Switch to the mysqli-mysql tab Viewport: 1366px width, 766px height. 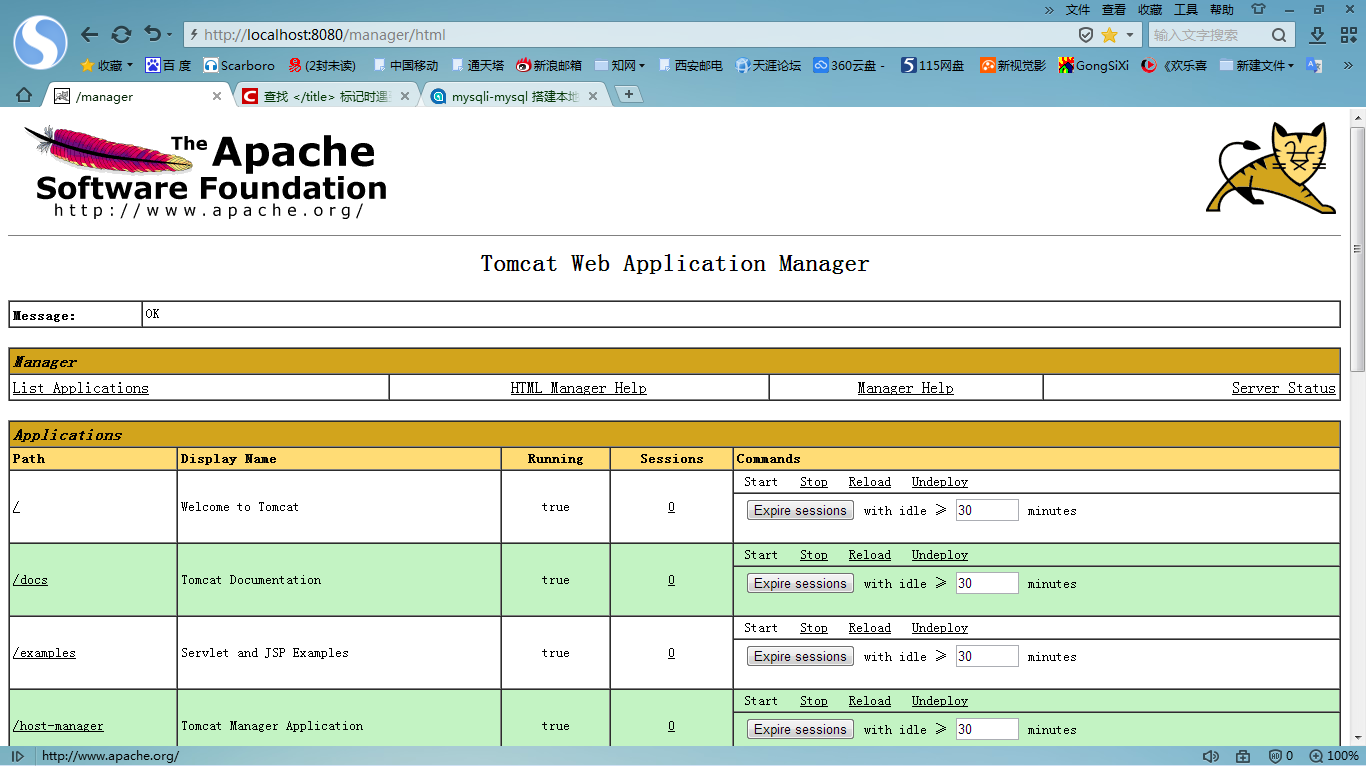coord(515,96)
